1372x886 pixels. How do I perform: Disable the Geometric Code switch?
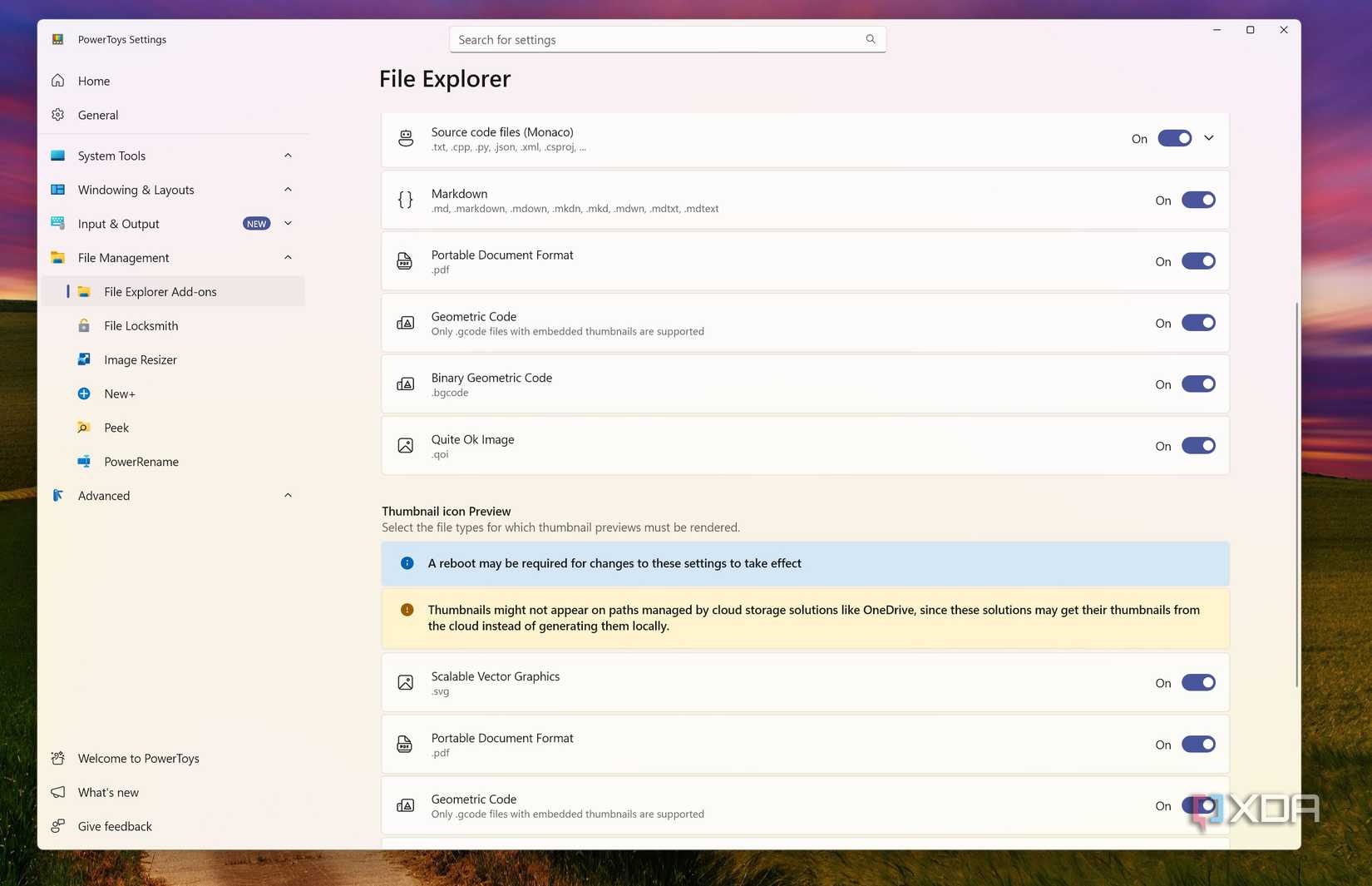pos(1198,323)
